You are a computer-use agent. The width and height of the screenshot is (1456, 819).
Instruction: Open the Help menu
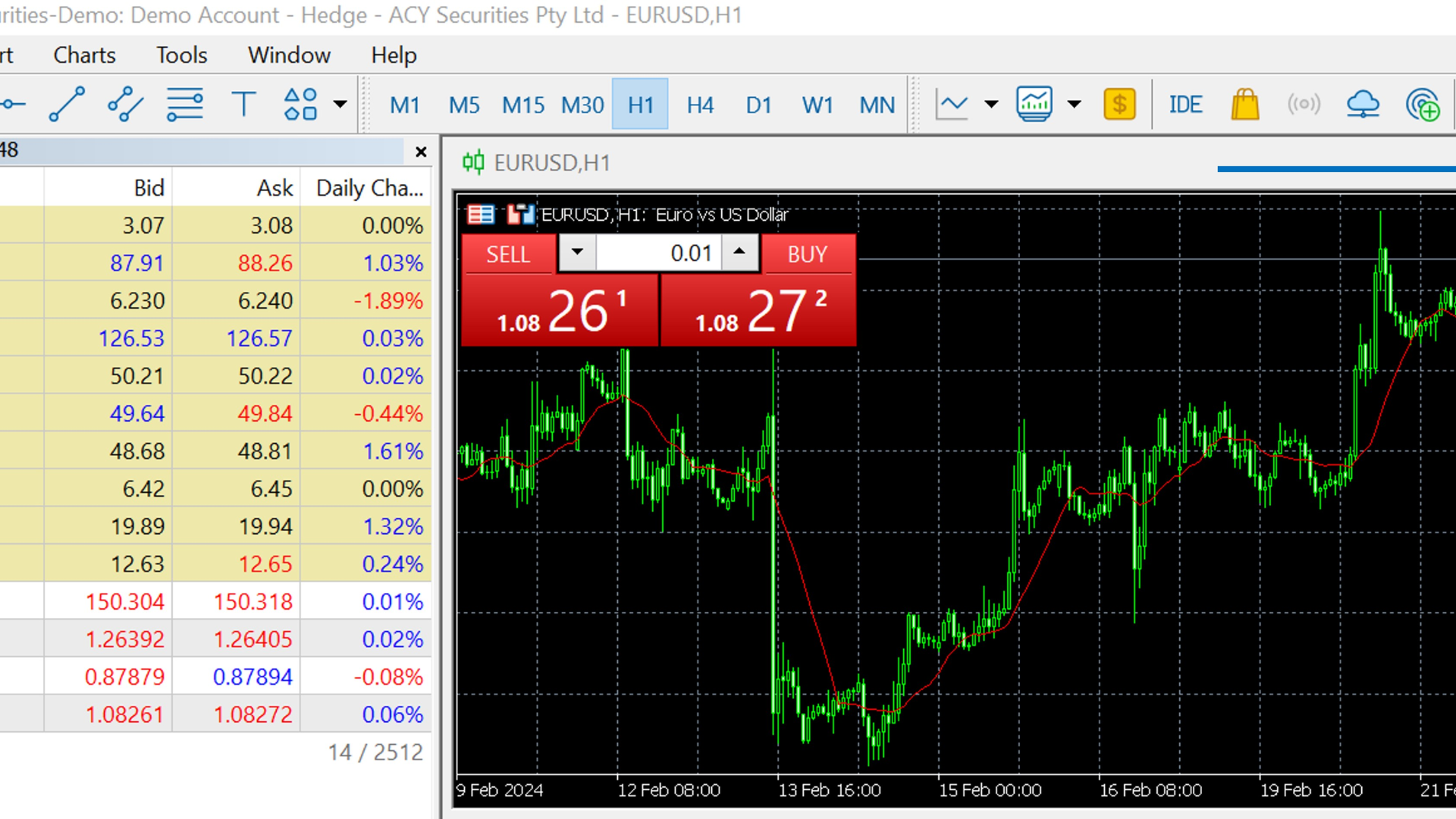(x=394, y=55)
